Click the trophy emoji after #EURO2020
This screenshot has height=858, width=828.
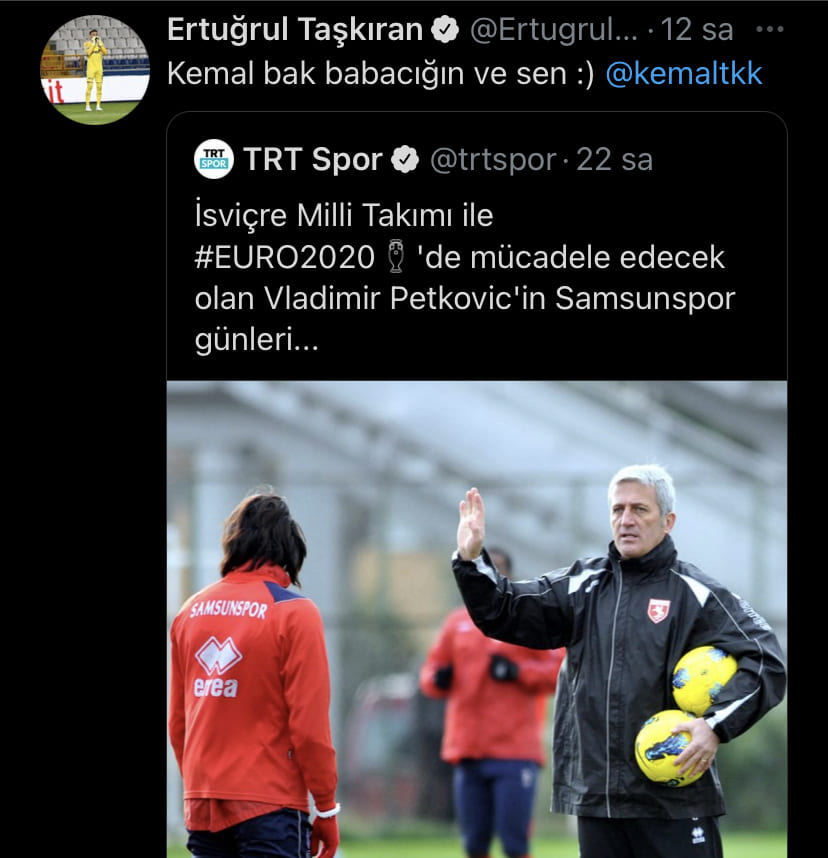395,256
